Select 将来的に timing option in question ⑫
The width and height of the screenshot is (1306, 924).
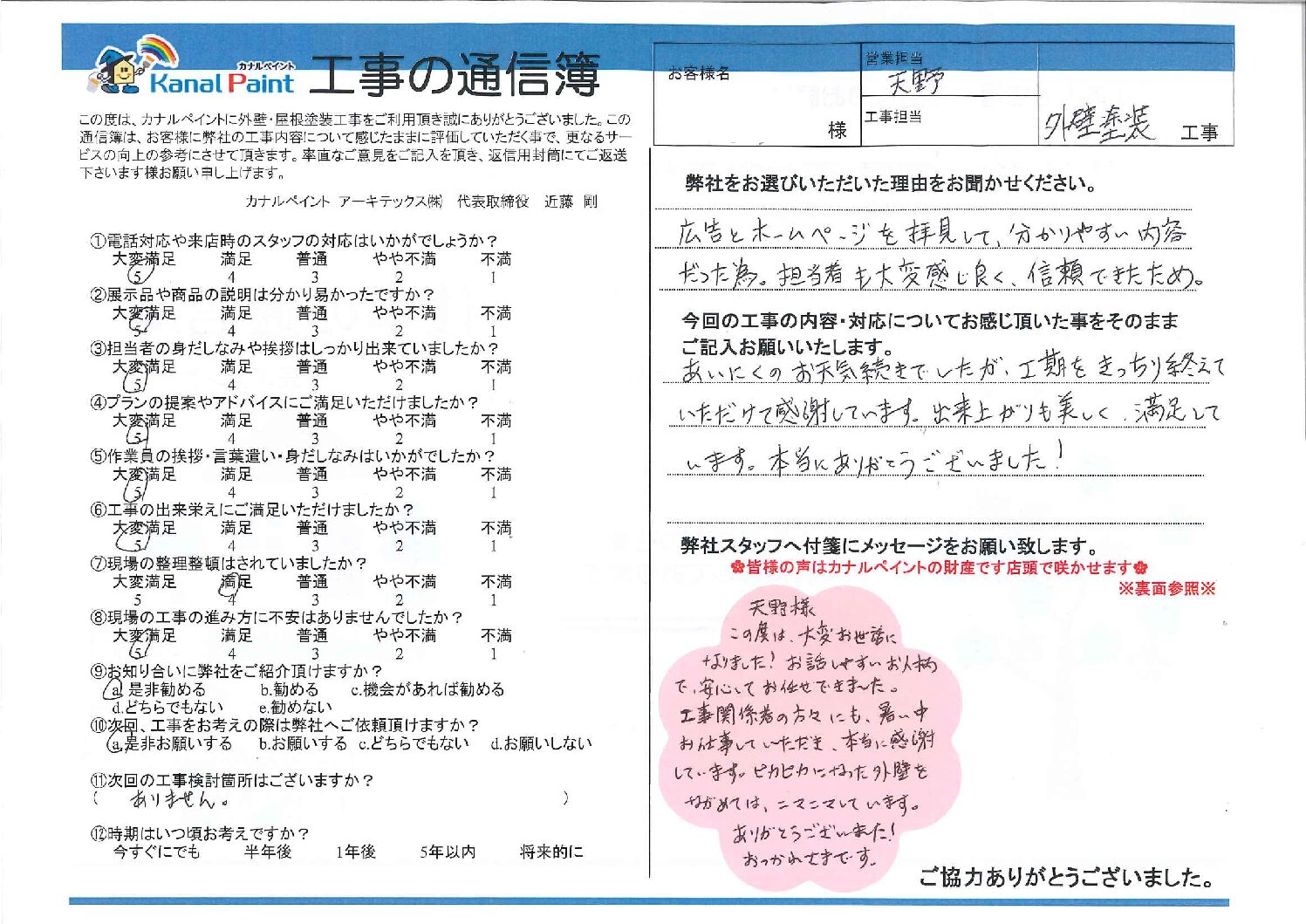click(551, 852)
